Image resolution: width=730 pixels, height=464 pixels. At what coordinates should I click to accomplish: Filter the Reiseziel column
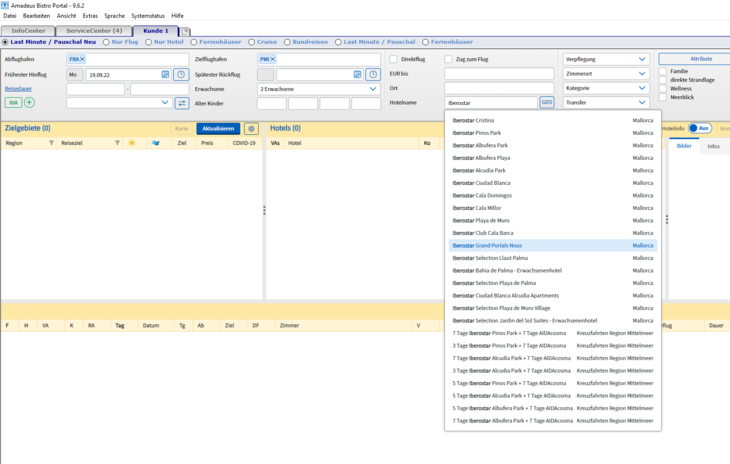(x=117, y=143)
